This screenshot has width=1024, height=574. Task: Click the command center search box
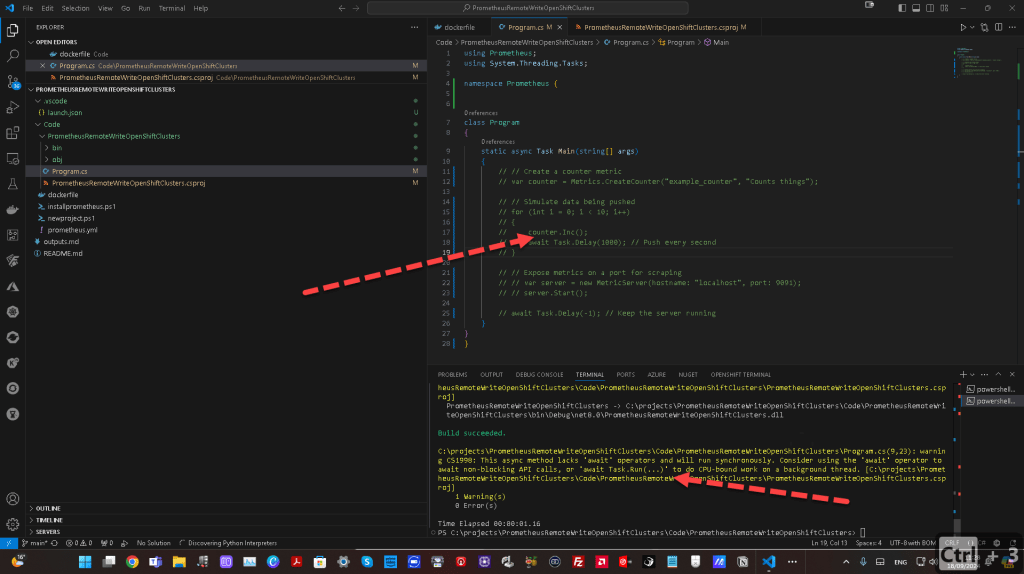pos(528,8)
